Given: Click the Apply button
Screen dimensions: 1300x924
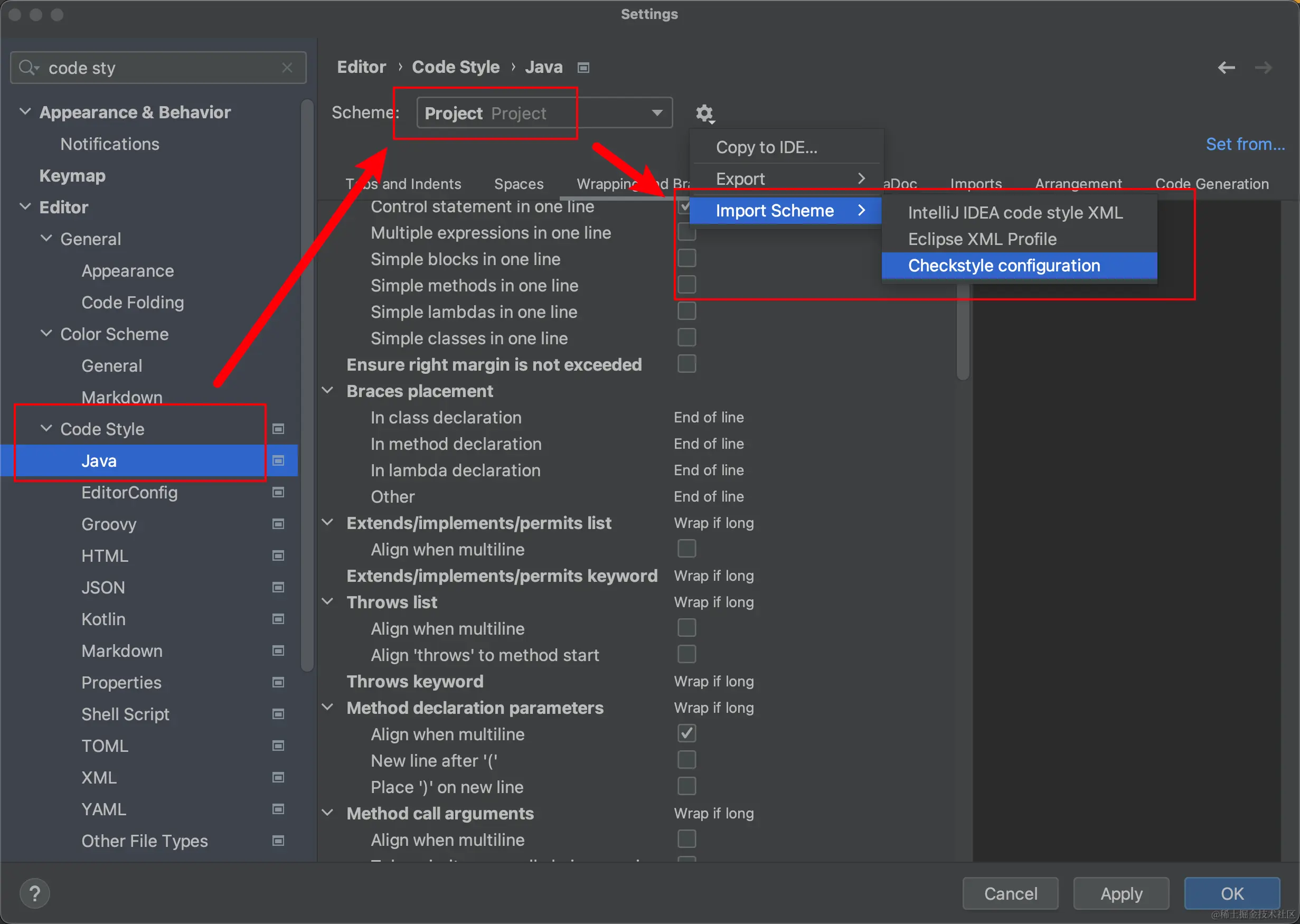Looking at the screenshot, I should pos(1121,893).
